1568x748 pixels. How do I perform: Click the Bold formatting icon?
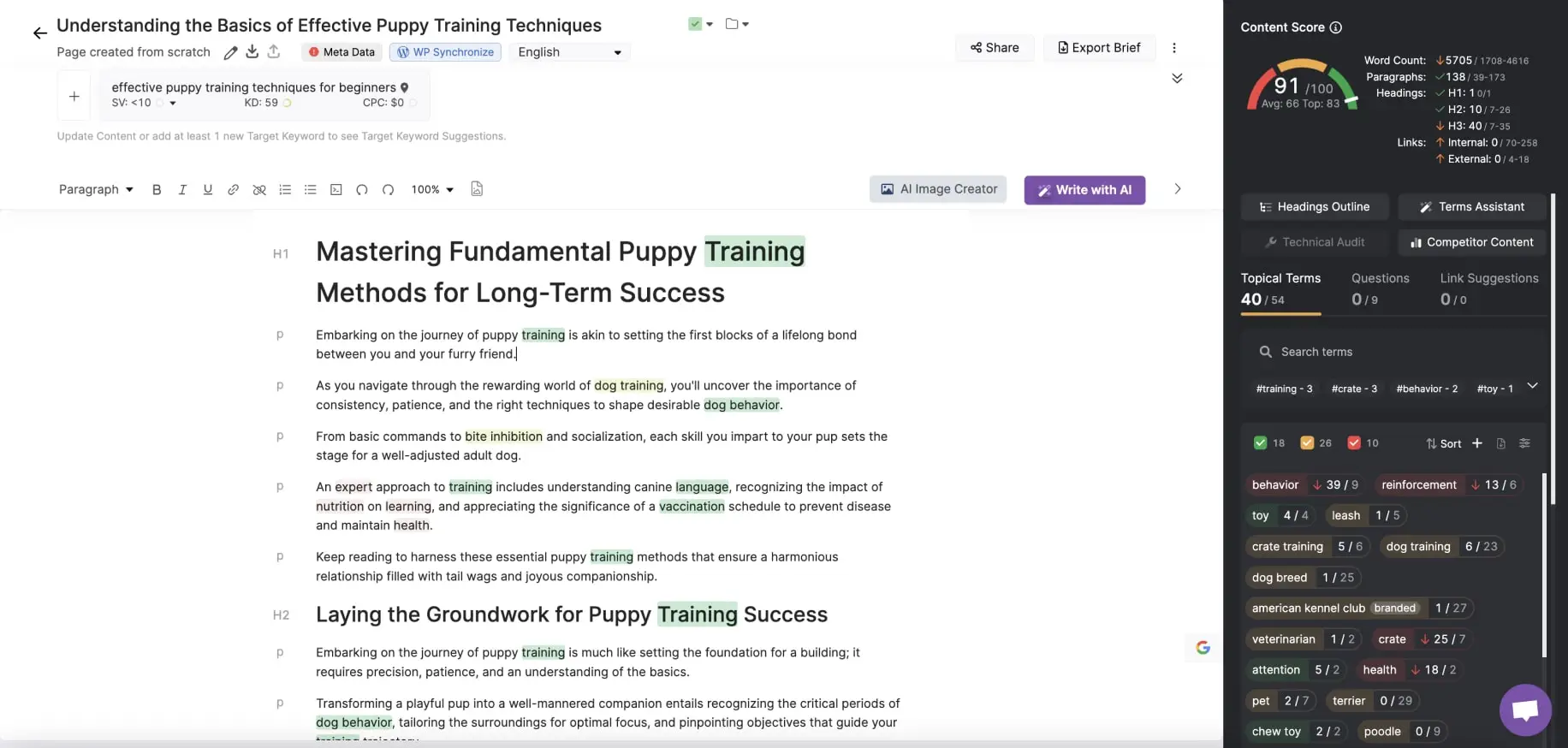point(157,190)
